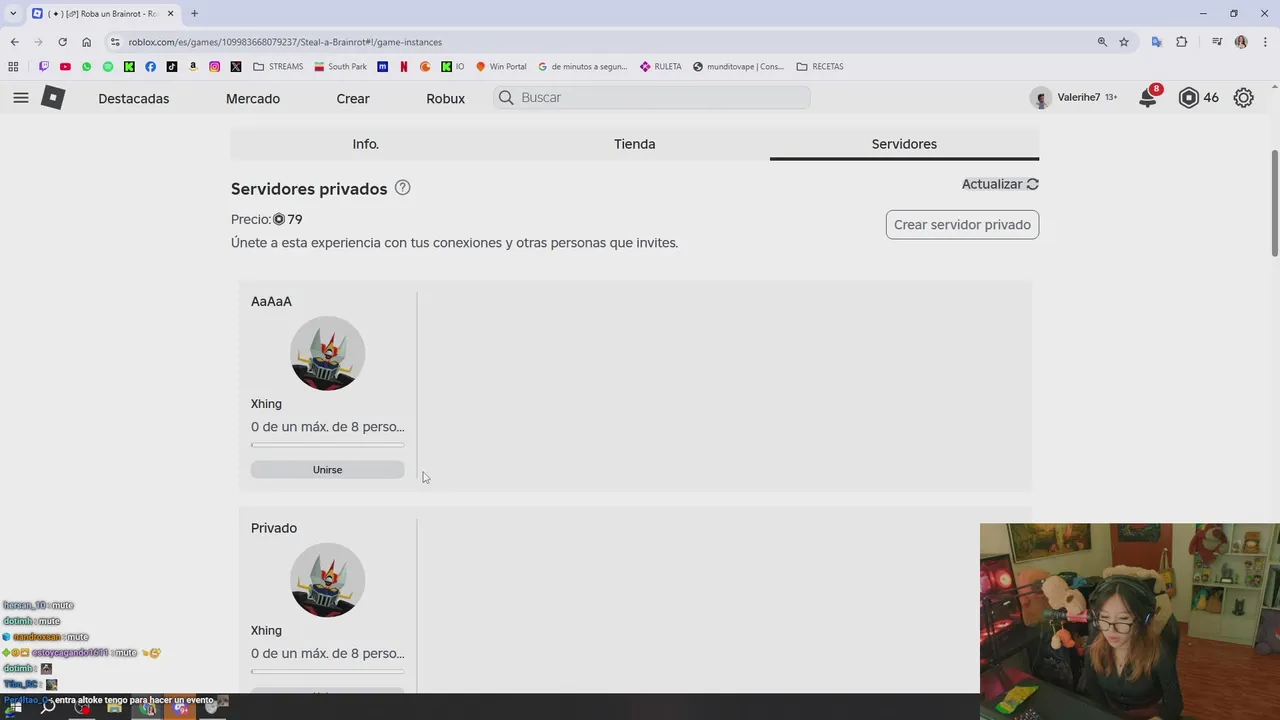Open the TikTok bookmark
The width and height of the screenshot is (1280, 720).
click(172, 67)
